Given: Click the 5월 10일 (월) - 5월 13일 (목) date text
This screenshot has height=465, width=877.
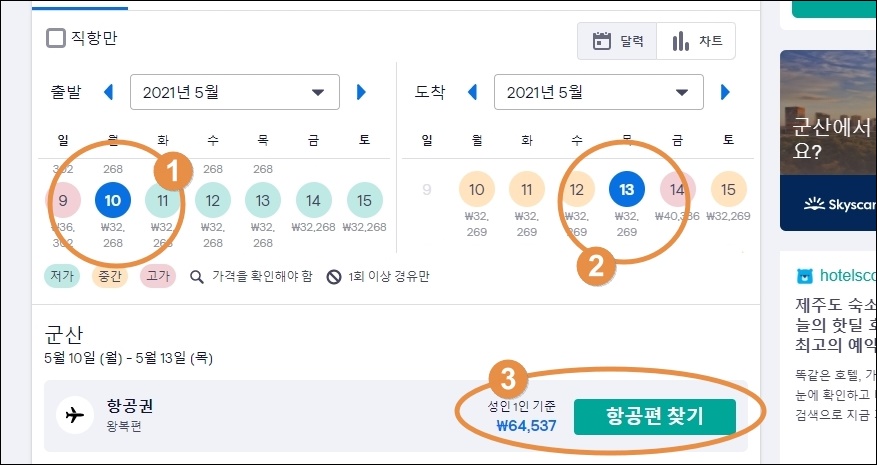Looking at the screenshot, I should (129, 358).
